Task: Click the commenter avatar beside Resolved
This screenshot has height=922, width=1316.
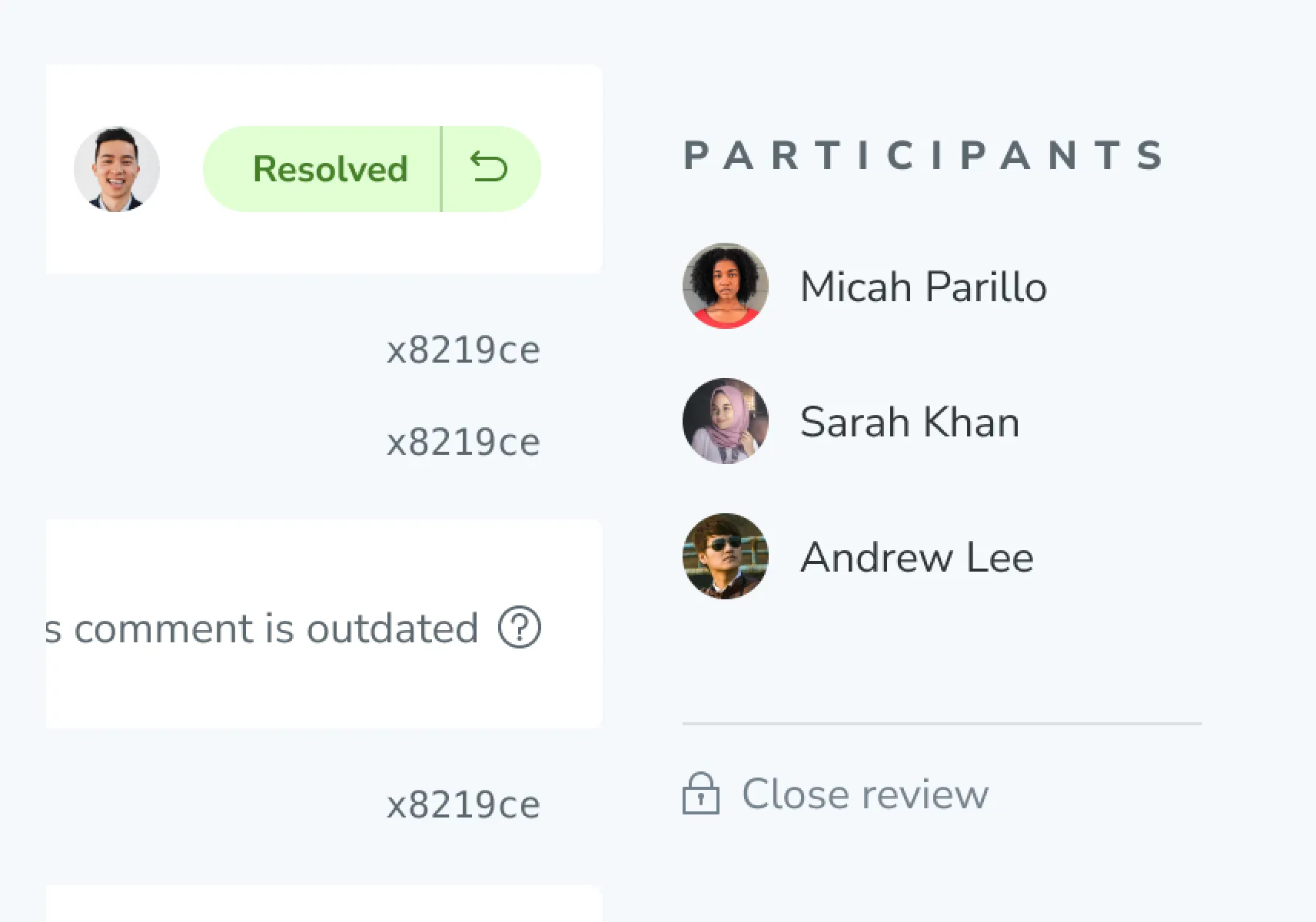Action: [117, 169]
